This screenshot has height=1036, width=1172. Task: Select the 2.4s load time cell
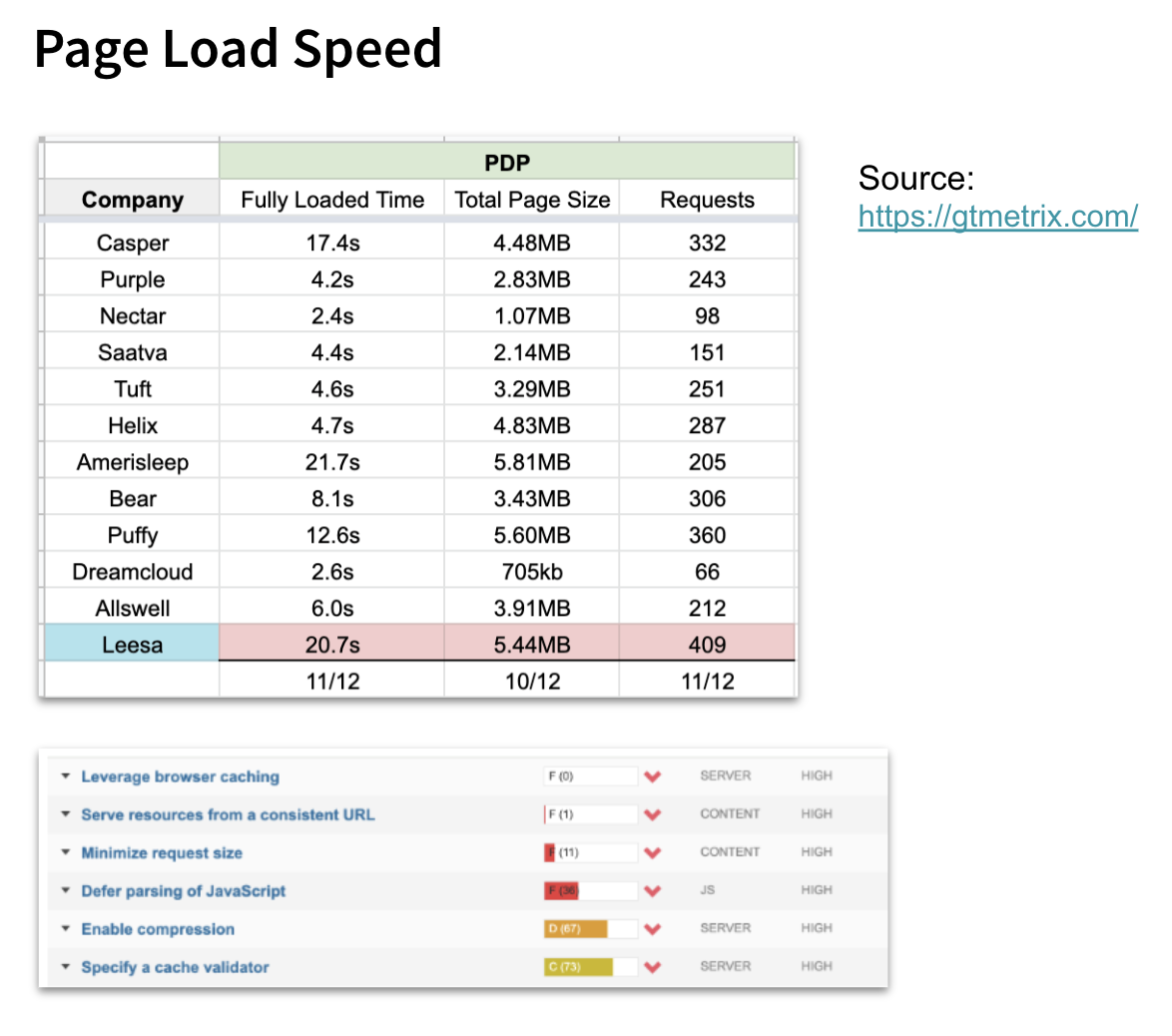pyautogui.click(x=332, y=316)
